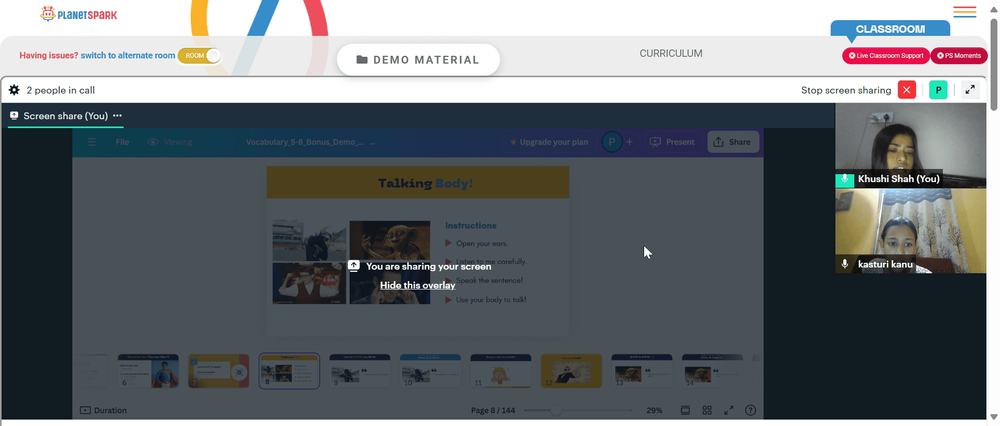The height and width of the screenshot is (426, 1000).
Task: Toggle the ROOM alternate room switch
Action: tap(200, 55)
